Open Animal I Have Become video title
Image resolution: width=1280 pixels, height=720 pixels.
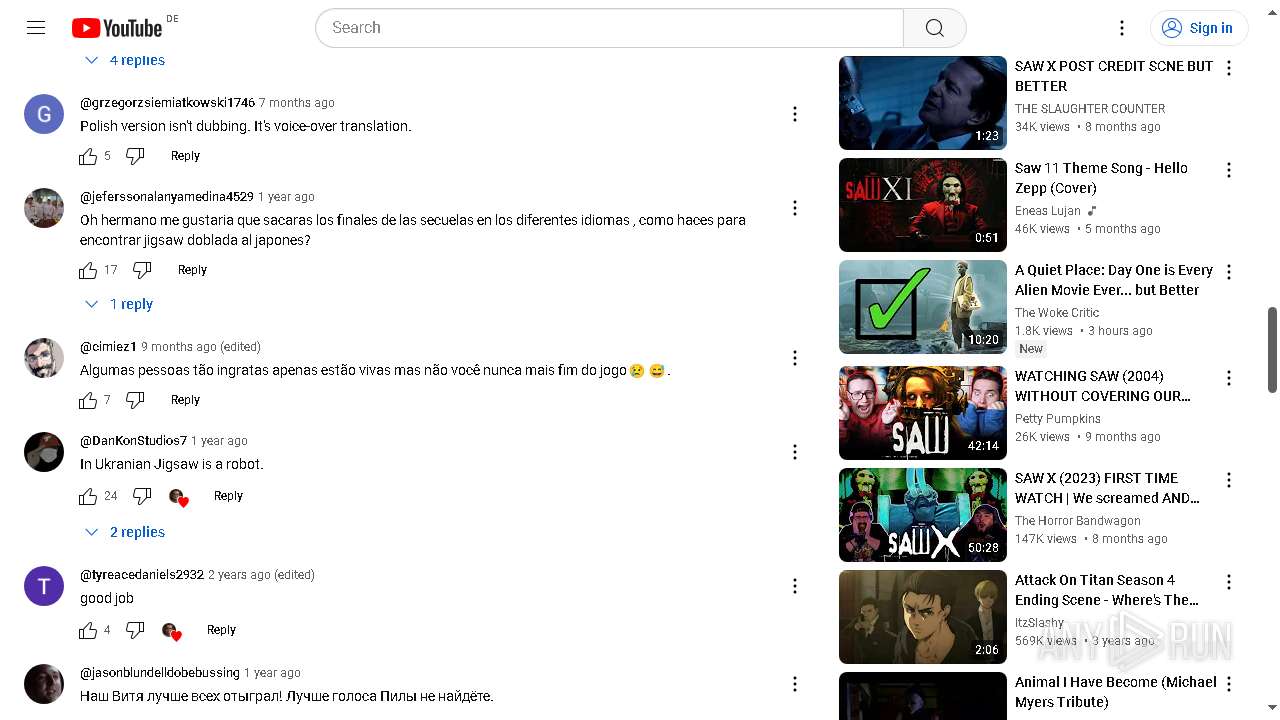tap(1115, 692)
